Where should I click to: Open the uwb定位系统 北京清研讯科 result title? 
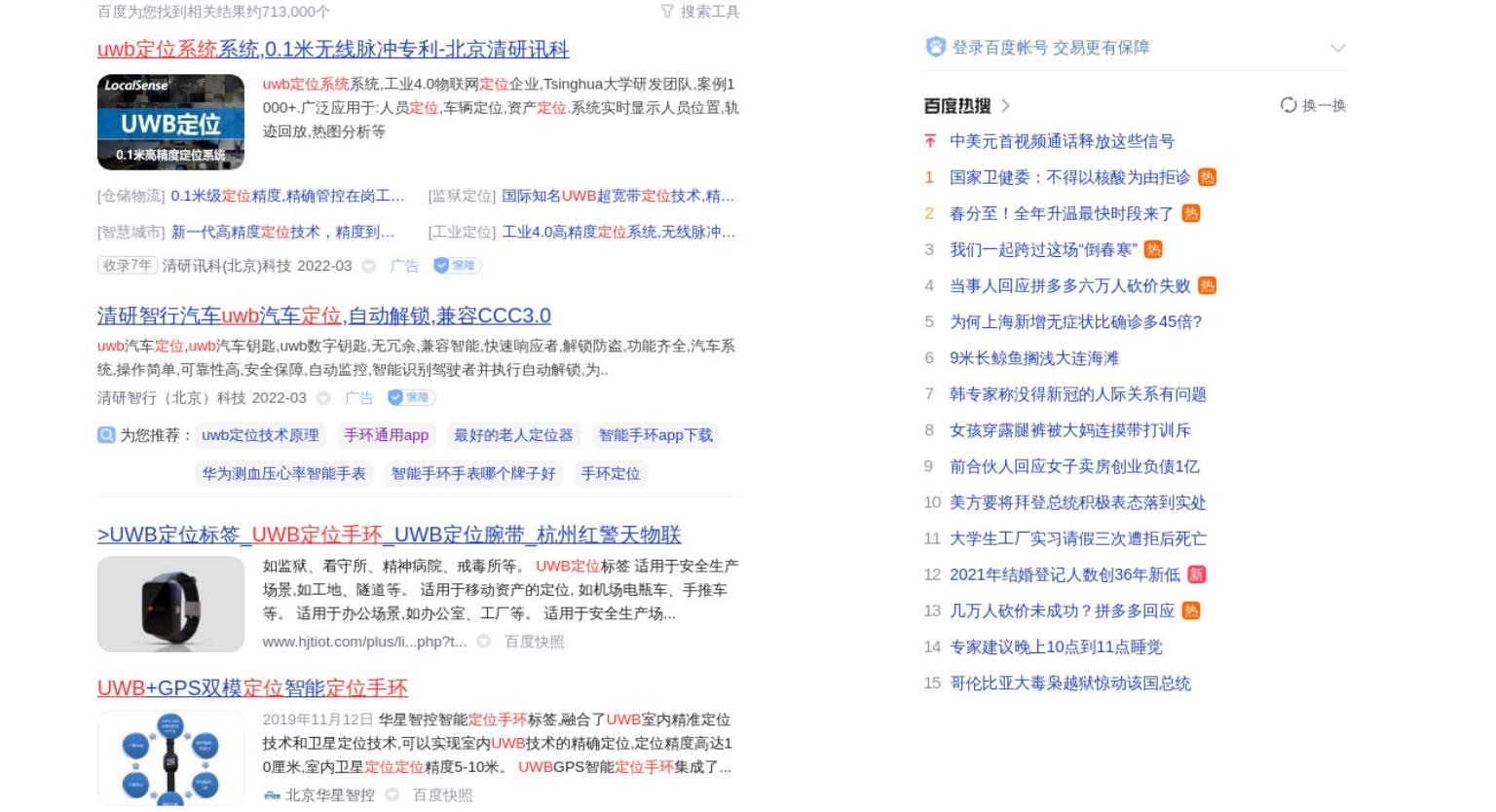coord(333,50)
